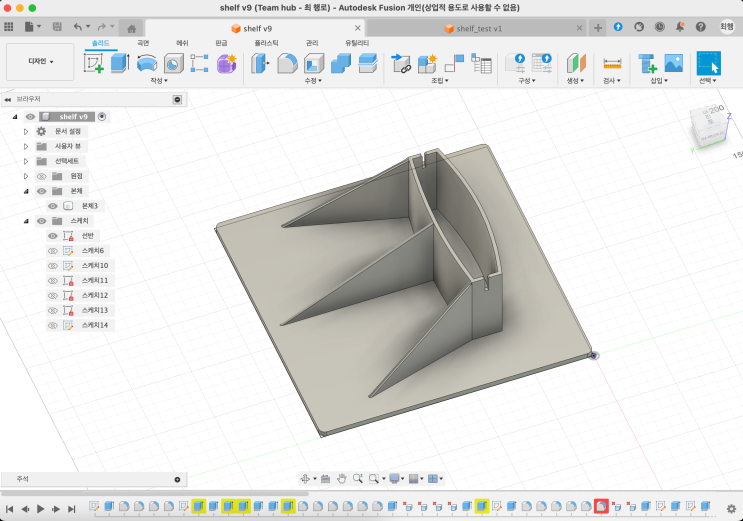Screen dimensions: 743x521
Task: Click the Extrude tool icon
Action: [120, 63]
